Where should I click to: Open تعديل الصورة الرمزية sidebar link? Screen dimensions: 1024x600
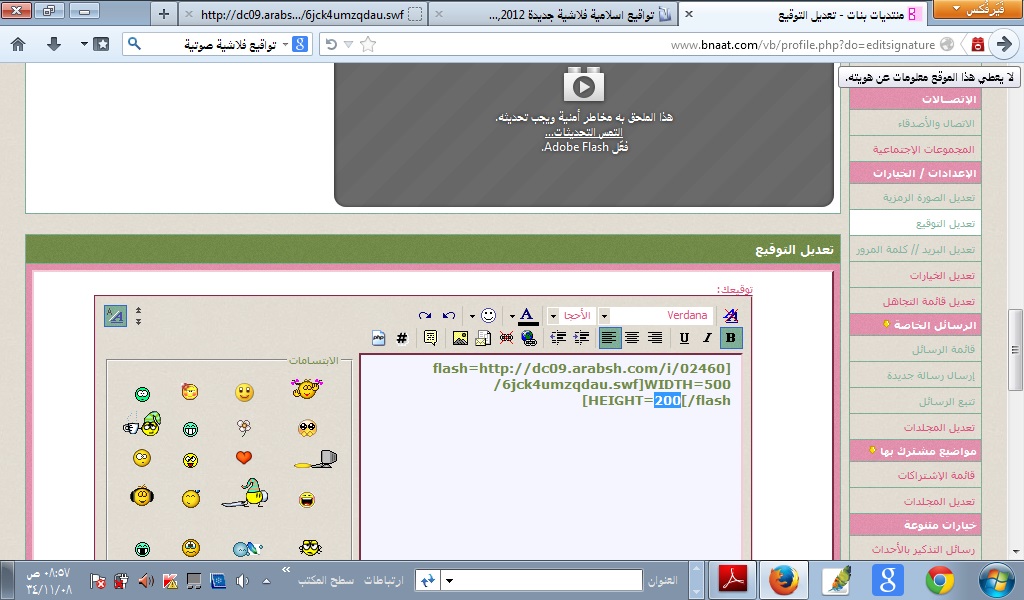coord(929,197)
